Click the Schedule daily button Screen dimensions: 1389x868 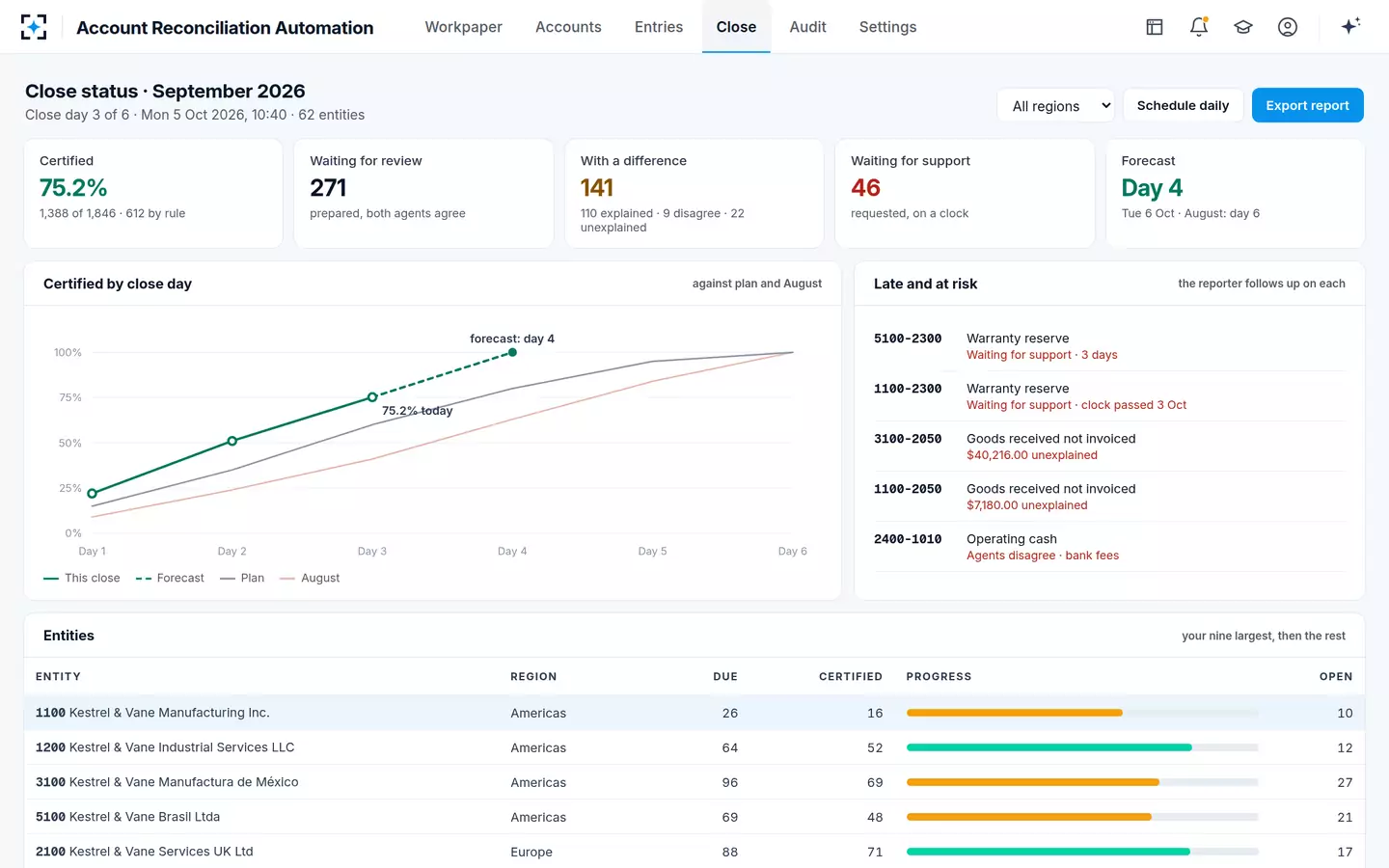click(x=1183, y=105)
